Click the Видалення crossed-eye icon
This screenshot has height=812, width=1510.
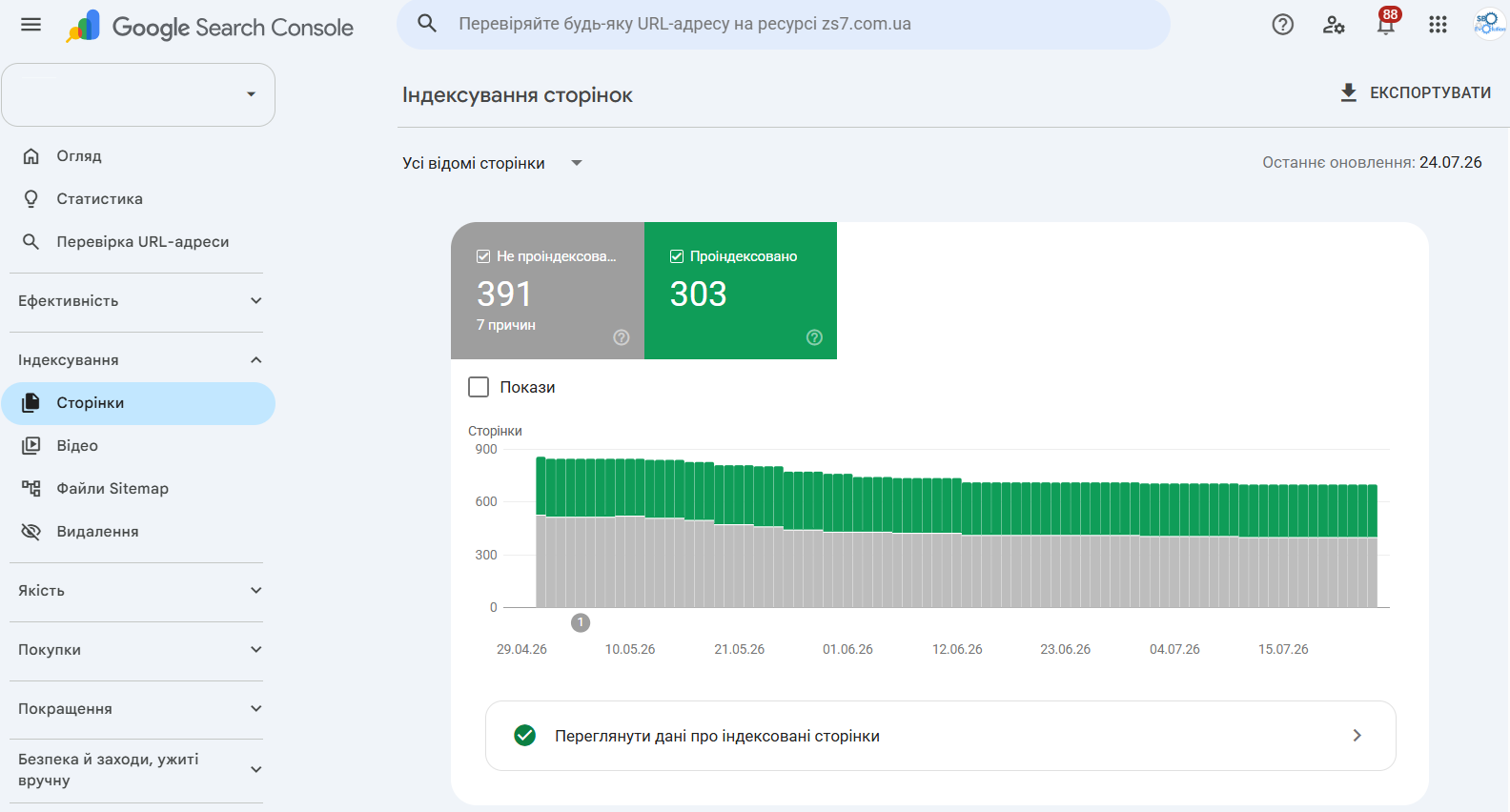[x=31, y=531]
